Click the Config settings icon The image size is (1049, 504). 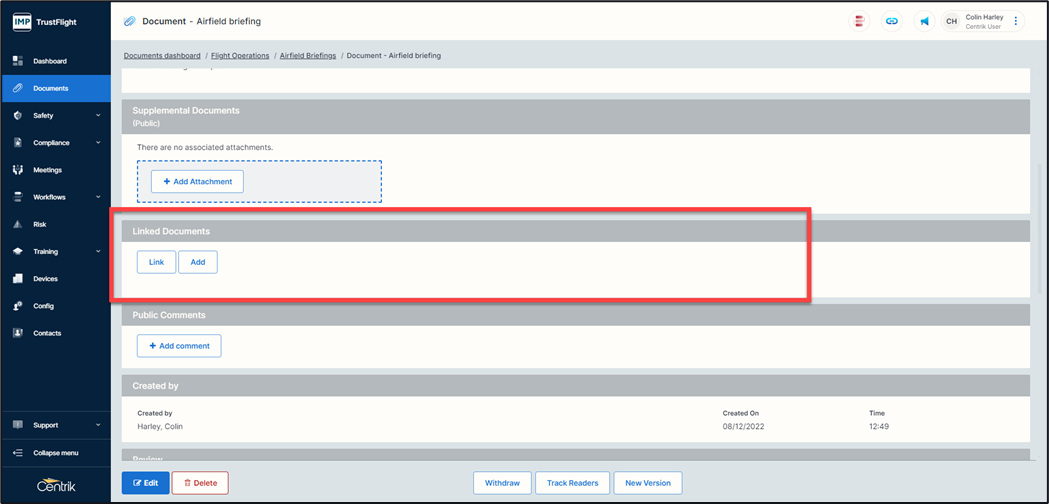click(x=18, y=306)
